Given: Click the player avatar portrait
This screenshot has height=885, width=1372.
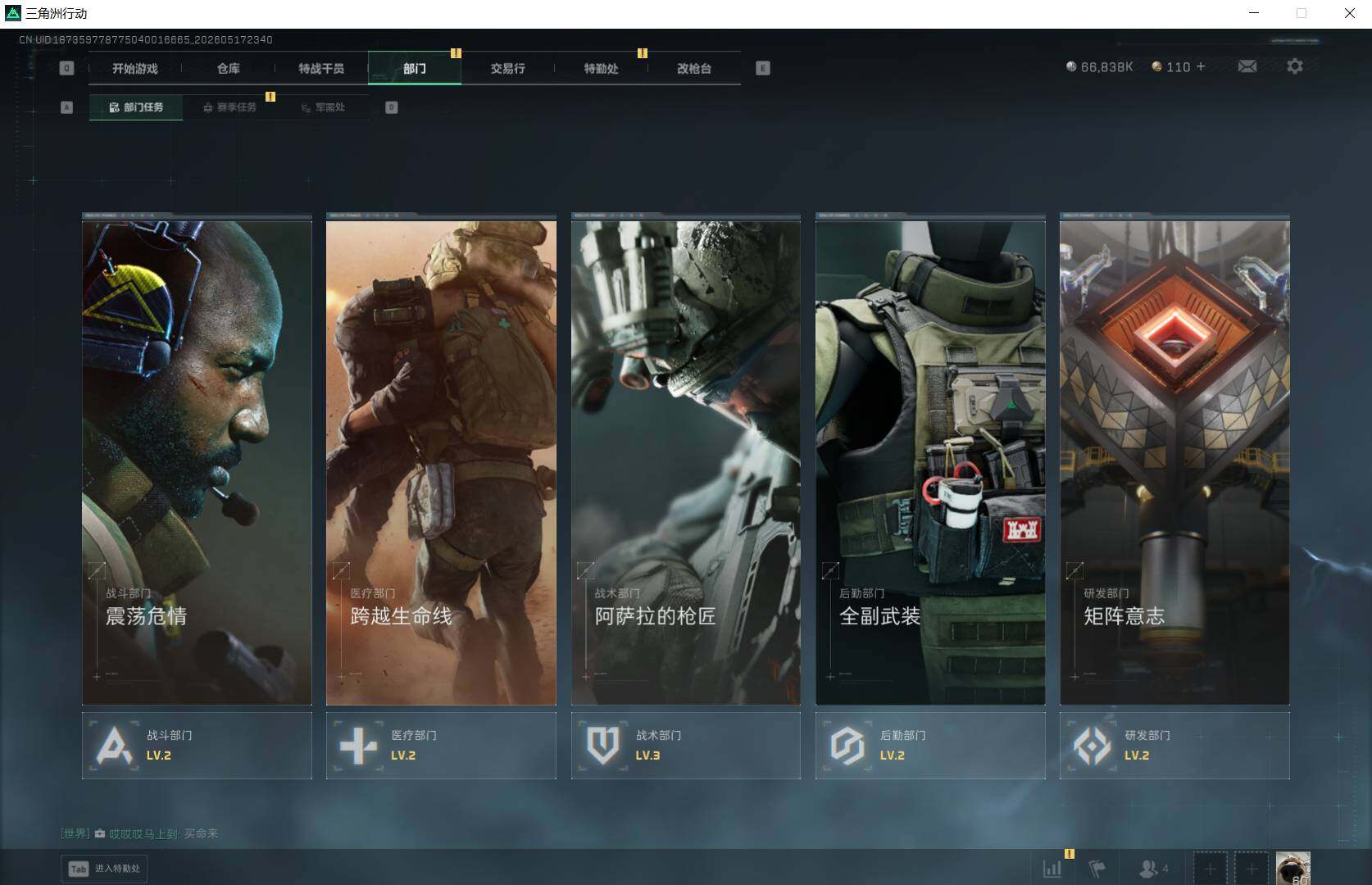Looking at the screenshot, I should (1292, 869).
